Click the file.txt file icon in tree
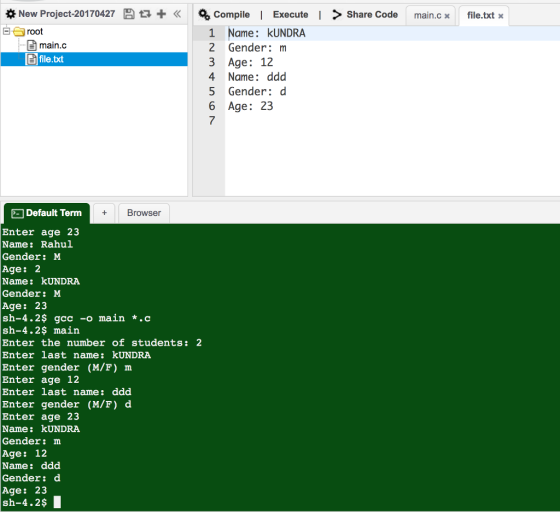The height and width of the screenshot is (512, 560). [x=32, y=59]
